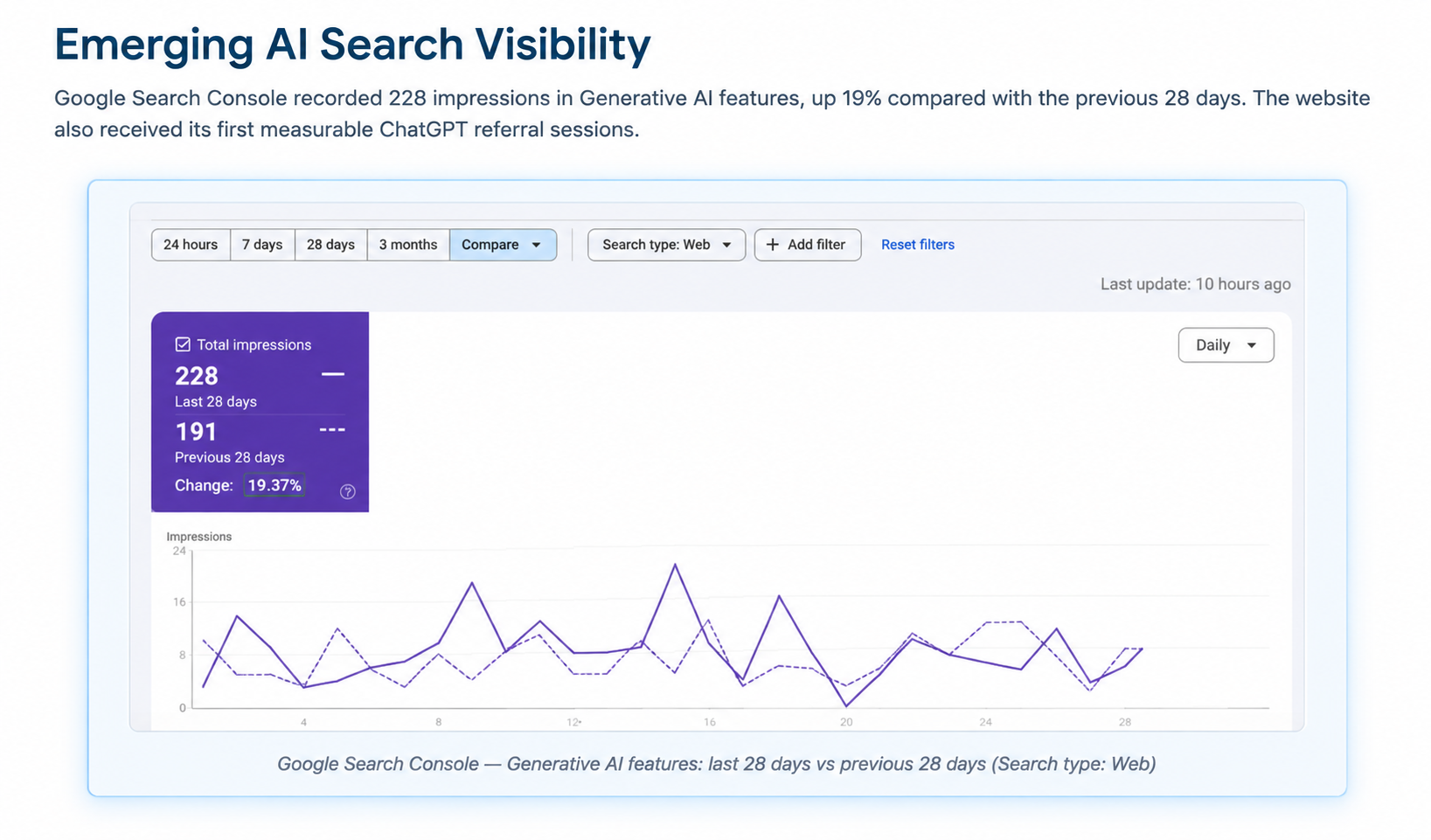This screenshot has height=840, width=1431.
Task: Open the Search type: Web filter
Action: coord(666,245)
